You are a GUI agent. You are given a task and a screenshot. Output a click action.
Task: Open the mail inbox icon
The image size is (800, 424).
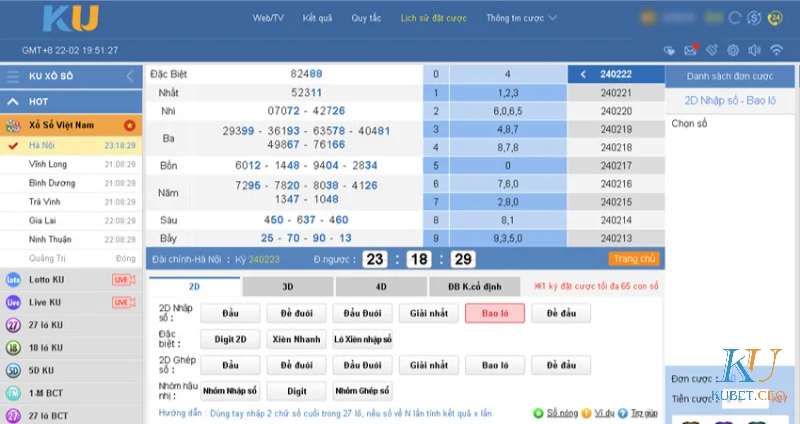coord(689,50)
